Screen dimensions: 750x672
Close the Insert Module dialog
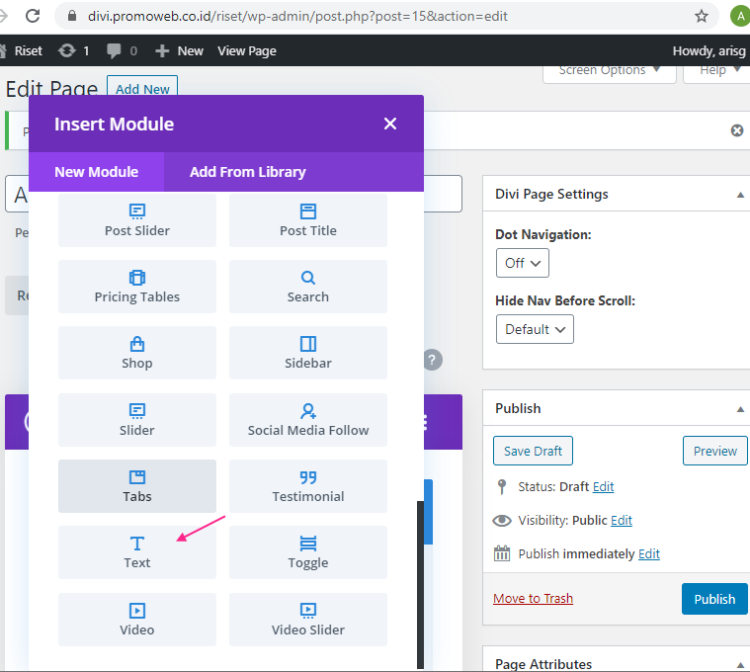pyautogui.click(x=390, y=124)
